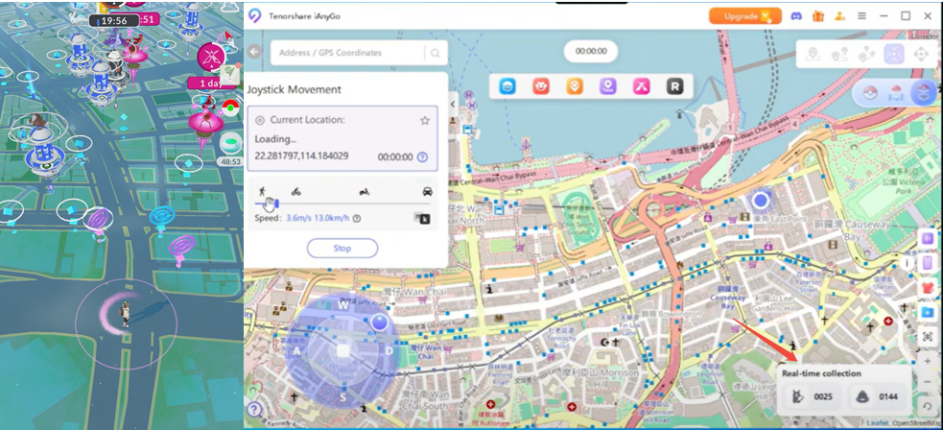Screen dimensions: 943x430
Task: Select car speed icon
Action: (427, 192)
